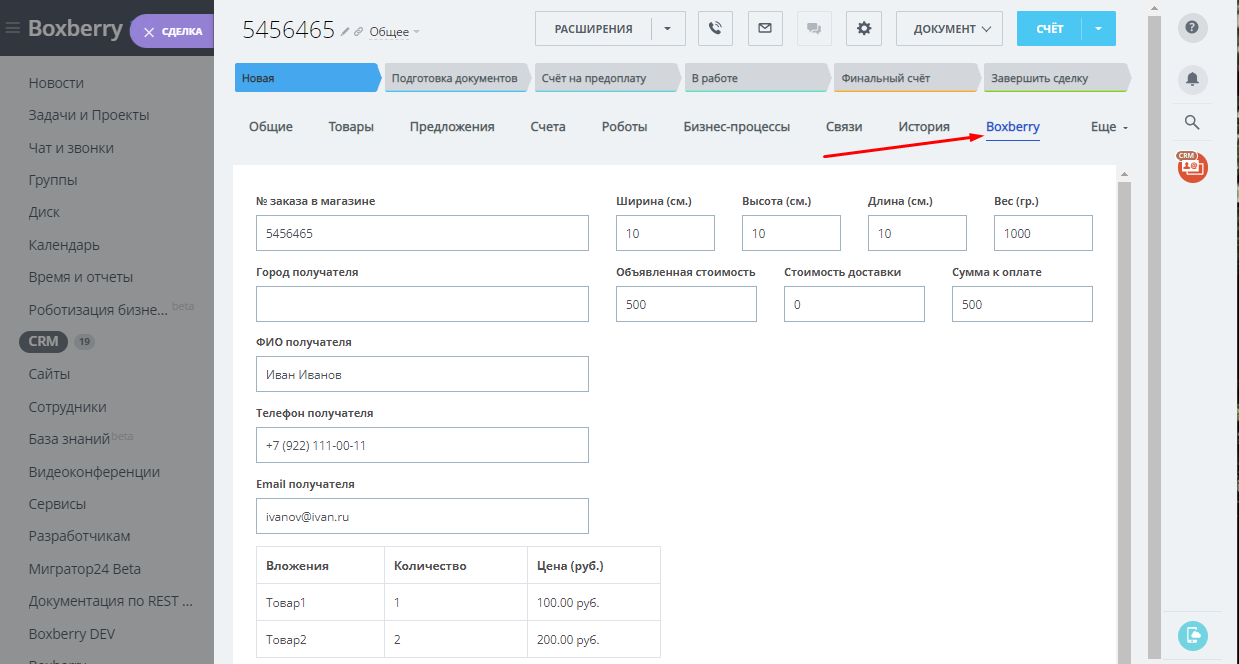The width and height of the screenshot is (1239, 664).
Task: Send an email with envelope icon
Action: (765, 29)
